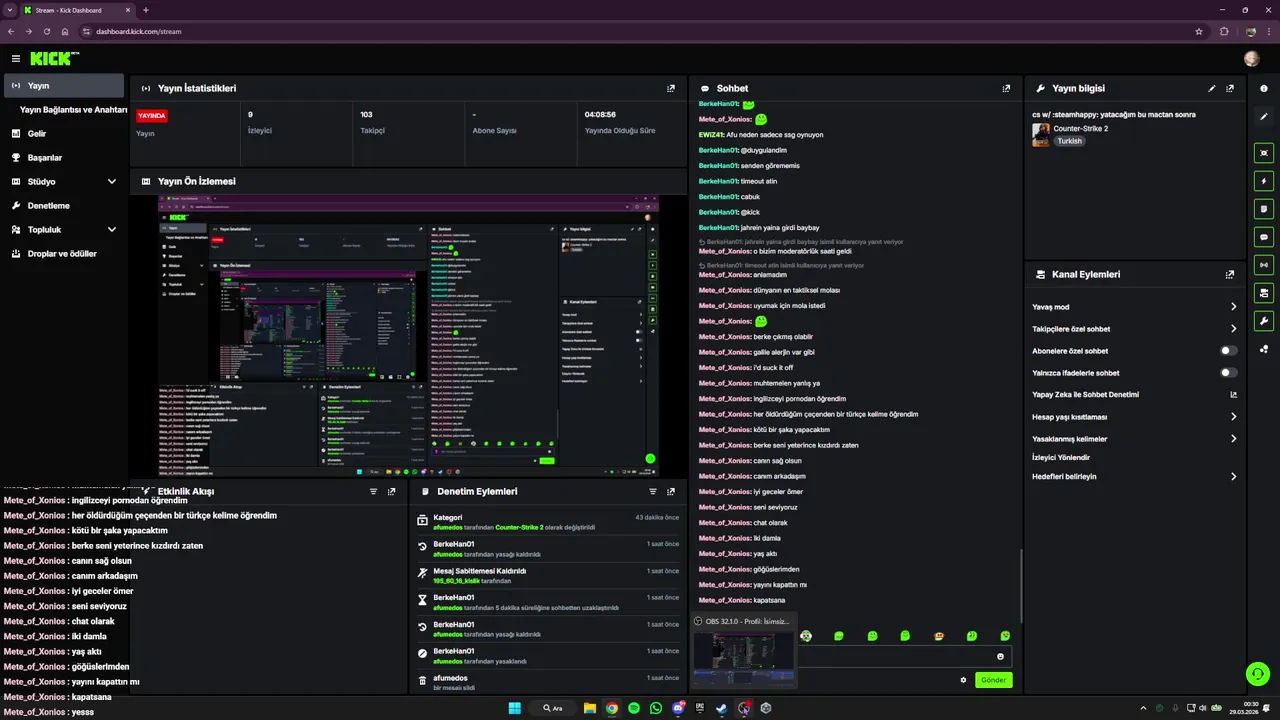Open Yavaş mod settings chevron
Image resolution: width=1280 pixels, height=720 pixels.
tap(1233, 307)
